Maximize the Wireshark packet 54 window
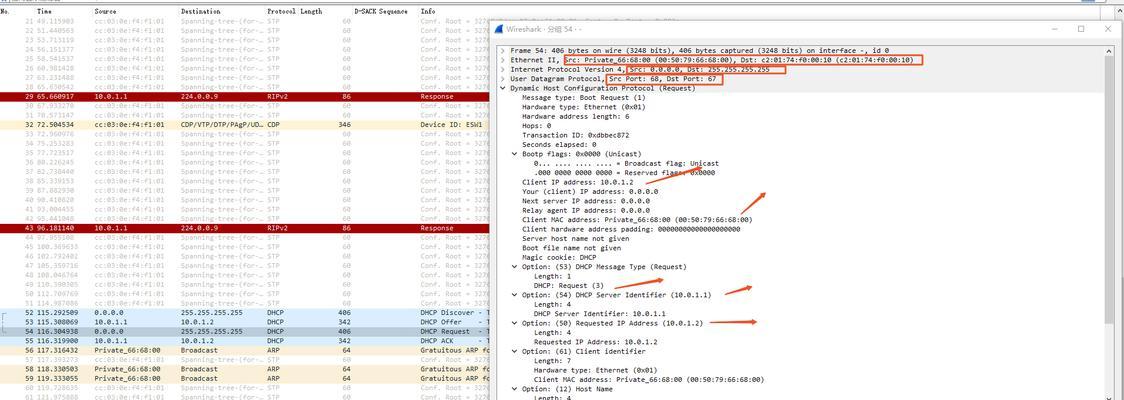This screenshot has height=400, width=1124. tap(1081, 29)
